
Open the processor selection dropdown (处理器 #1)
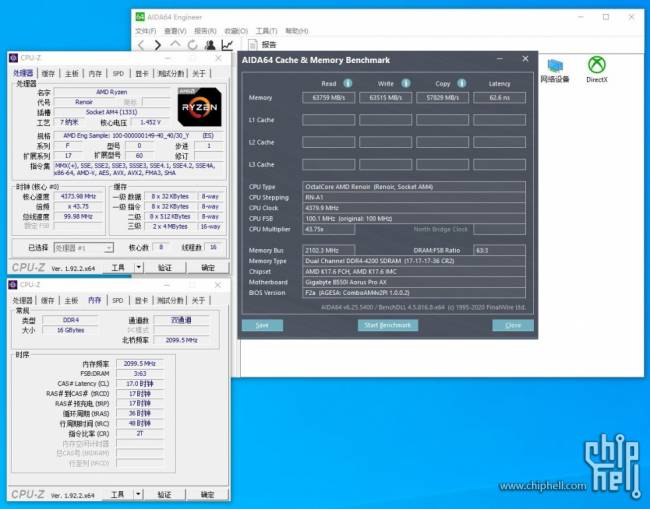point(84,247)
